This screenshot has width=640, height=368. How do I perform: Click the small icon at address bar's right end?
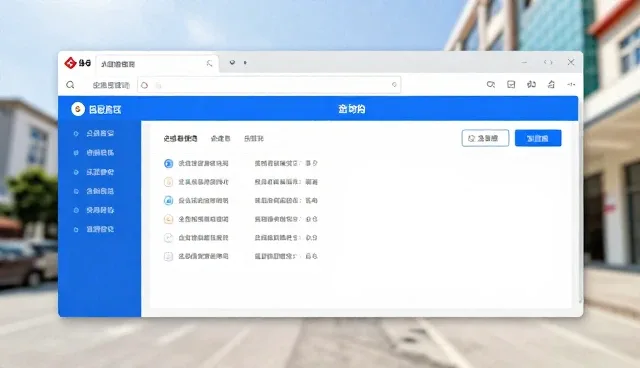[394, 84]
